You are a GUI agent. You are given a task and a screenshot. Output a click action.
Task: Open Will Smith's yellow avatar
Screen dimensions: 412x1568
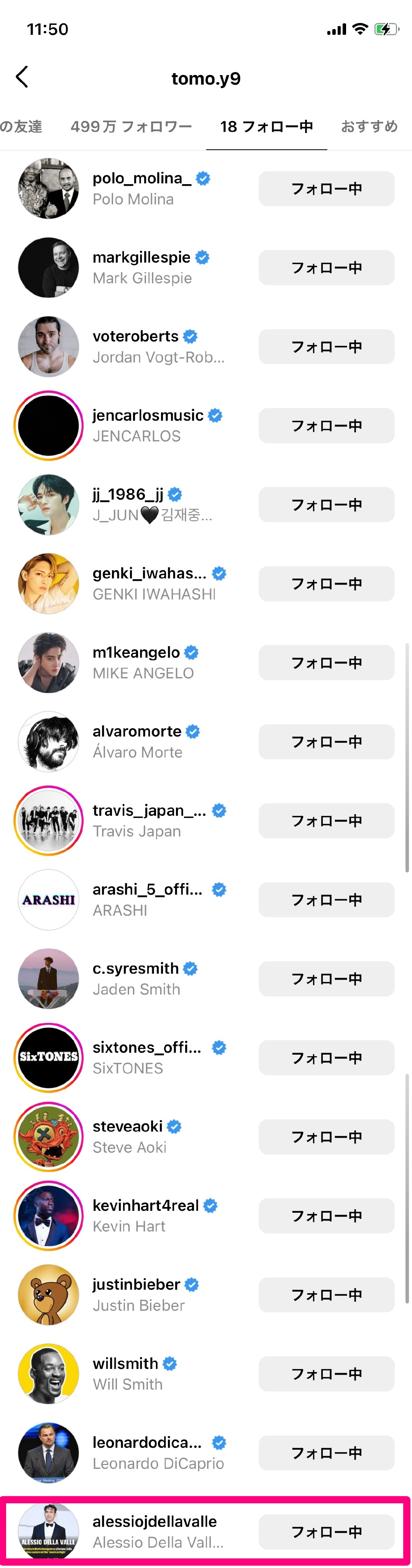tap(49, 1374)
